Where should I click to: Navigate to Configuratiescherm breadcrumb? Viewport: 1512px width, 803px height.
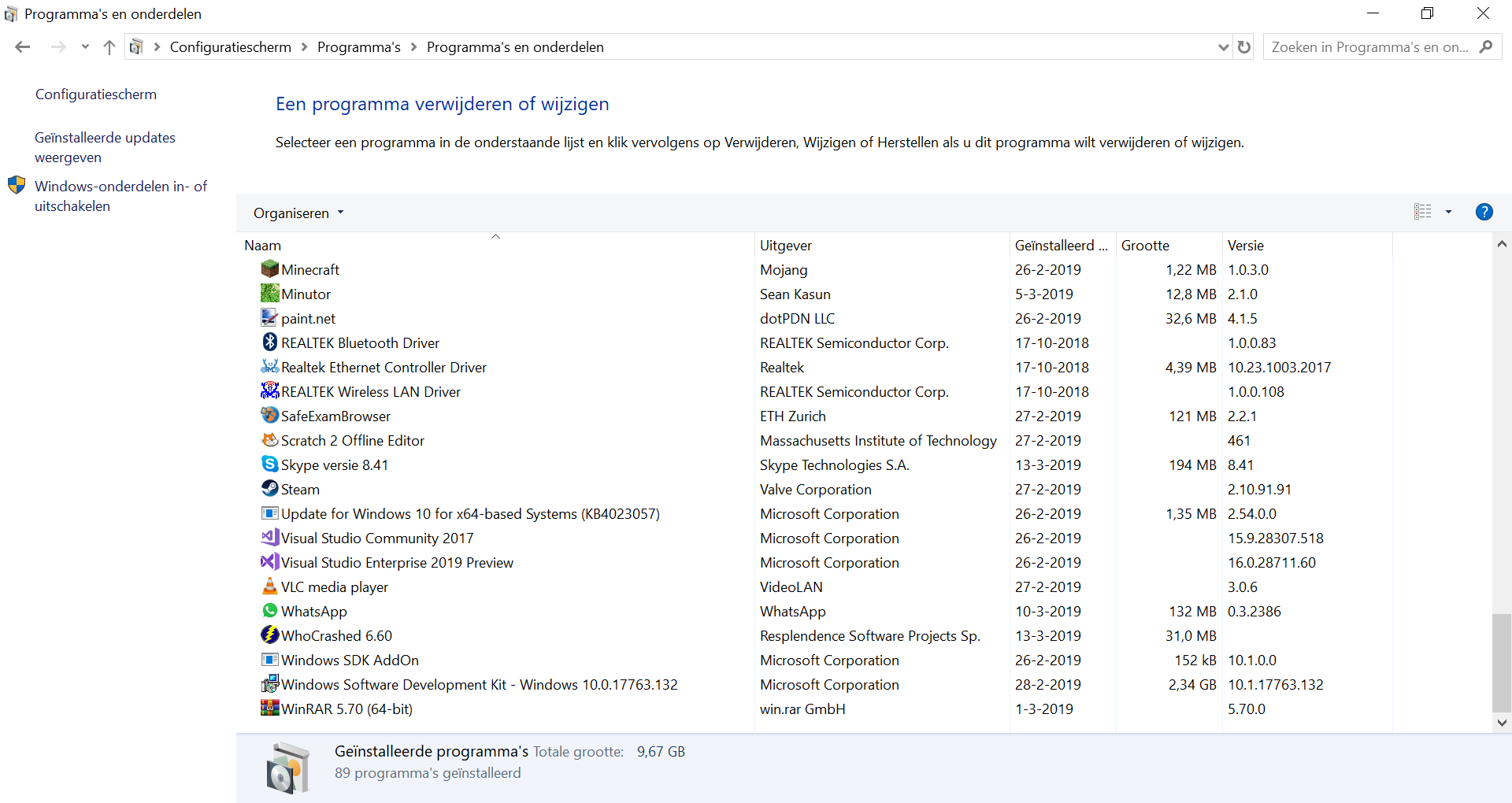pyautogui.click(x=231, y=47)
